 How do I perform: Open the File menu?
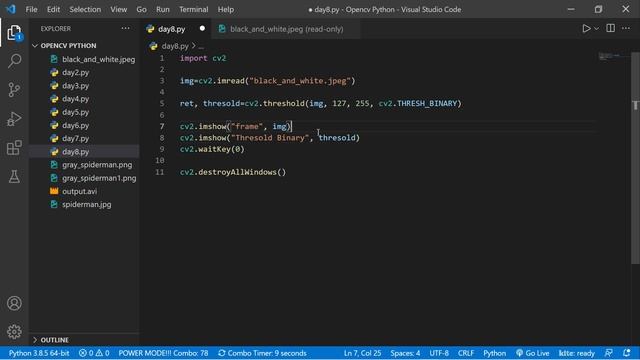pos(31,9)
